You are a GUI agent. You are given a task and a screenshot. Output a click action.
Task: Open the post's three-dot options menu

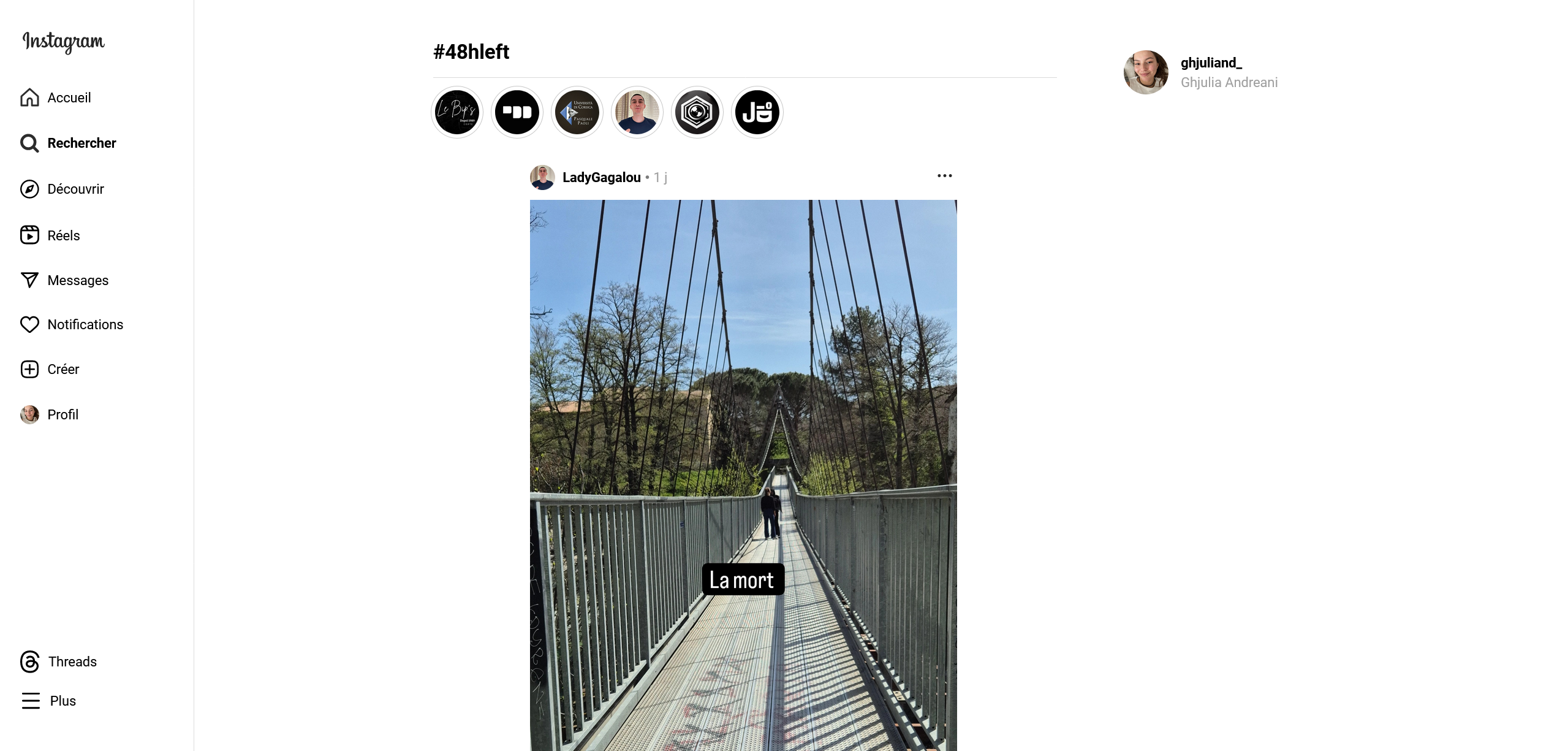(x=944, y=176)
